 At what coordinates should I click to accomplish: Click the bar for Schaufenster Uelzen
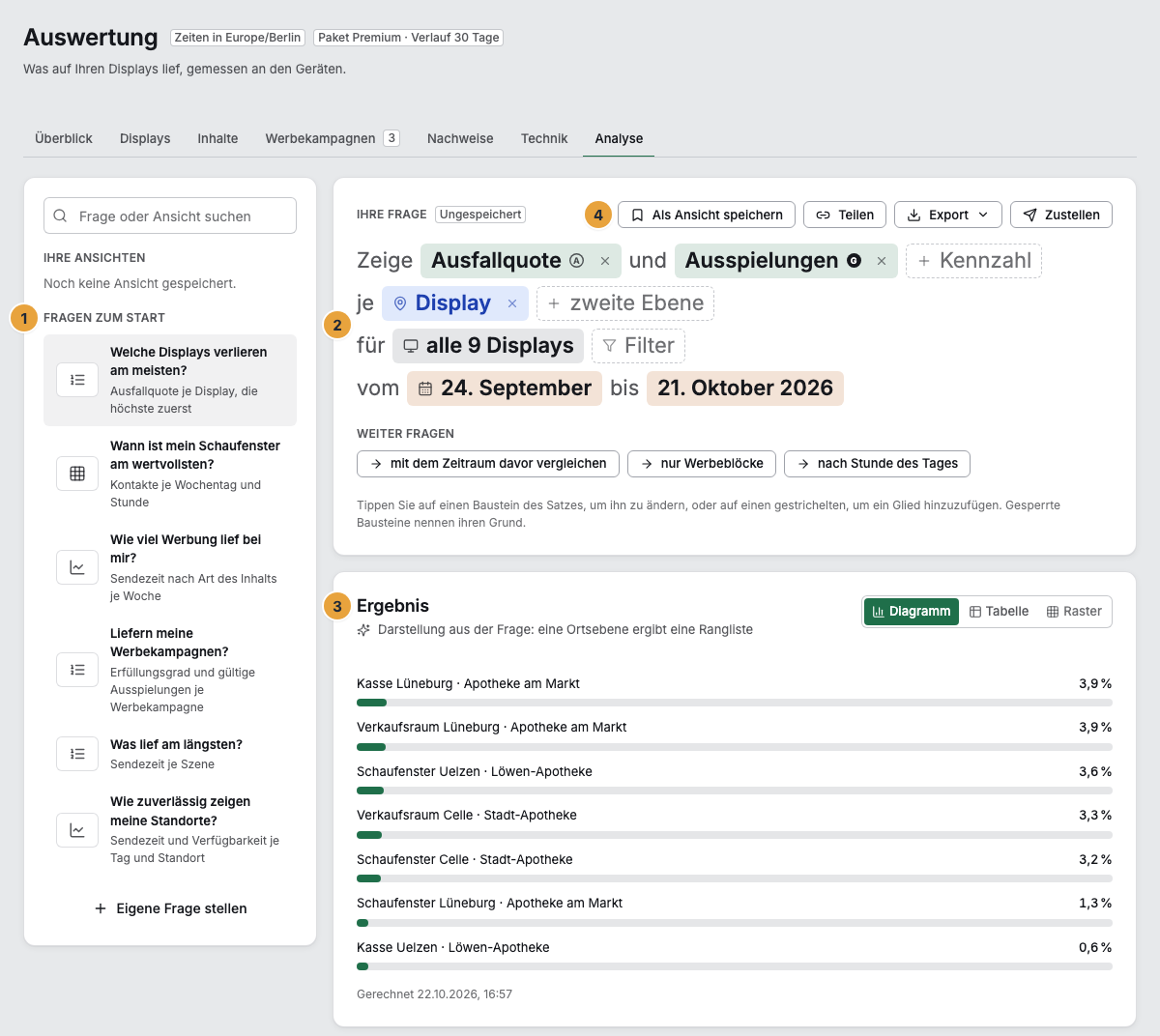click(x=735, y=791)
